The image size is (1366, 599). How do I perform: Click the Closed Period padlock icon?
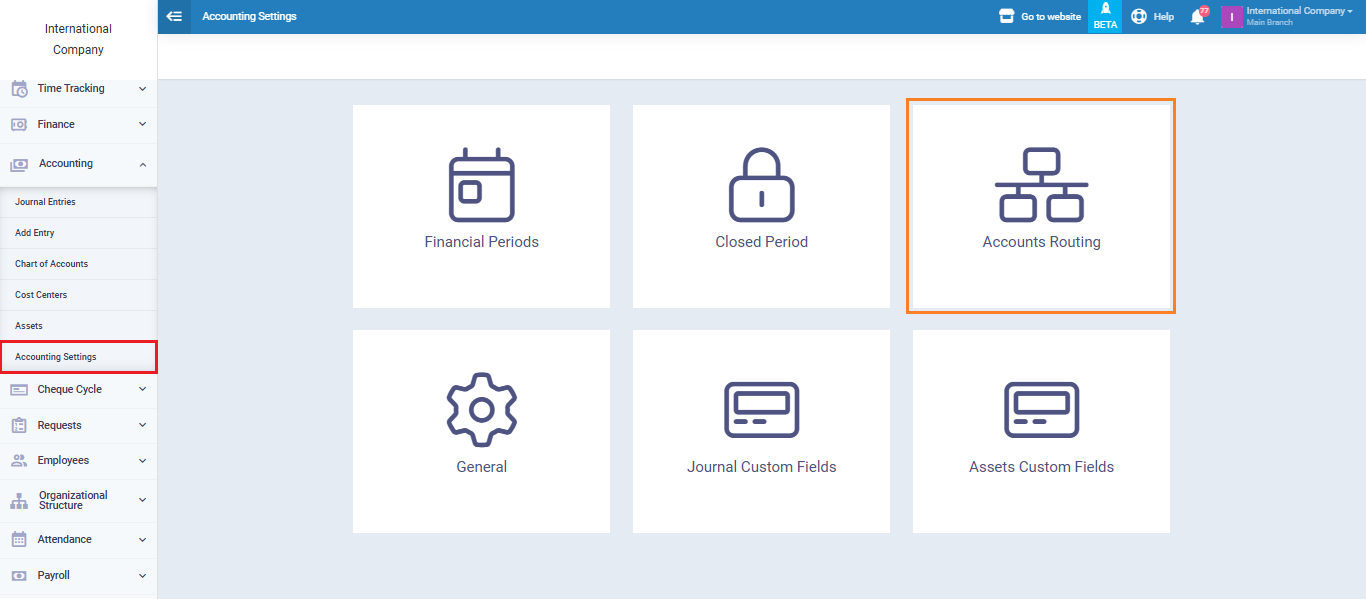tap(761, 185)
